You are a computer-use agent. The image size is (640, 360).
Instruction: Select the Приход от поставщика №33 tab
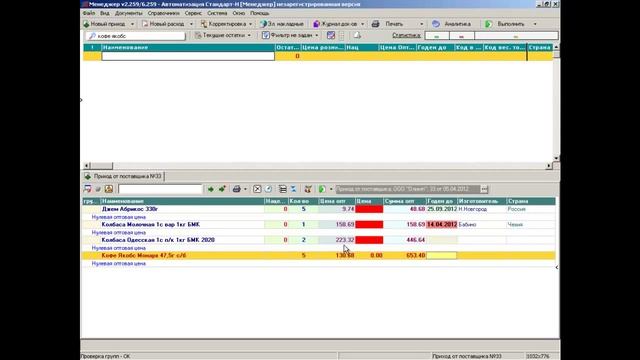123,176
